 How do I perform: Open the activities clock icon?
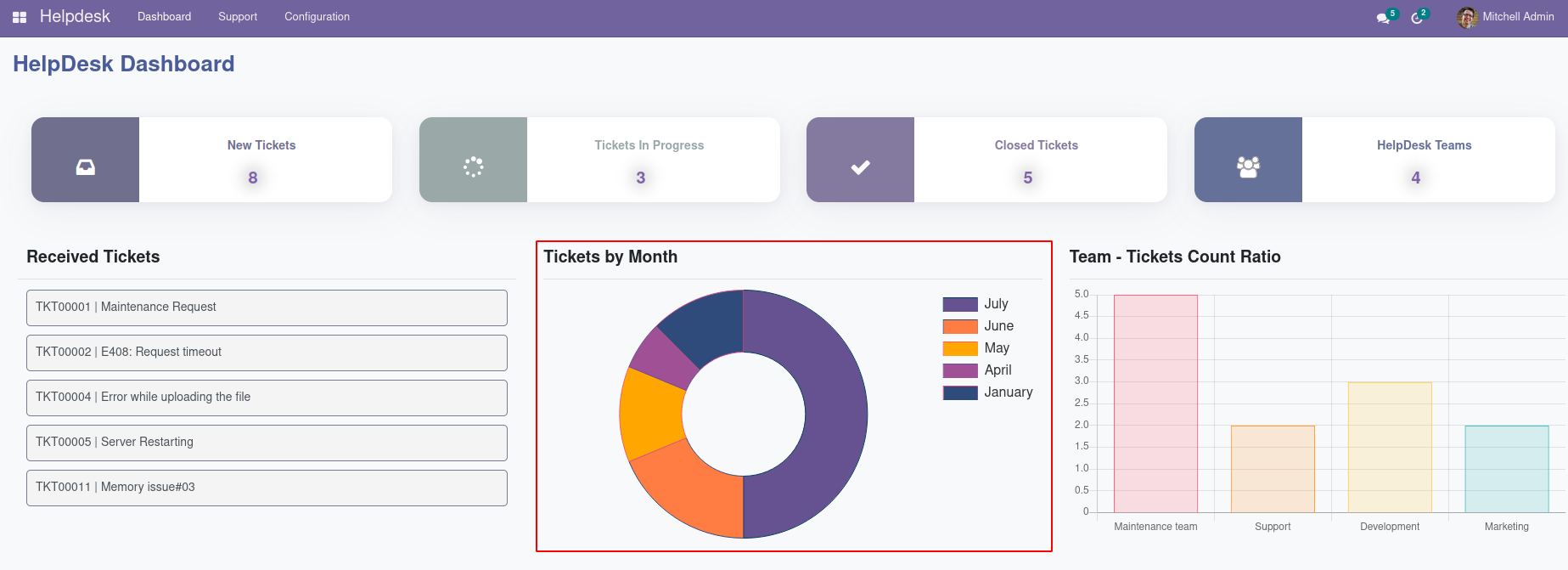(1416, 18)
